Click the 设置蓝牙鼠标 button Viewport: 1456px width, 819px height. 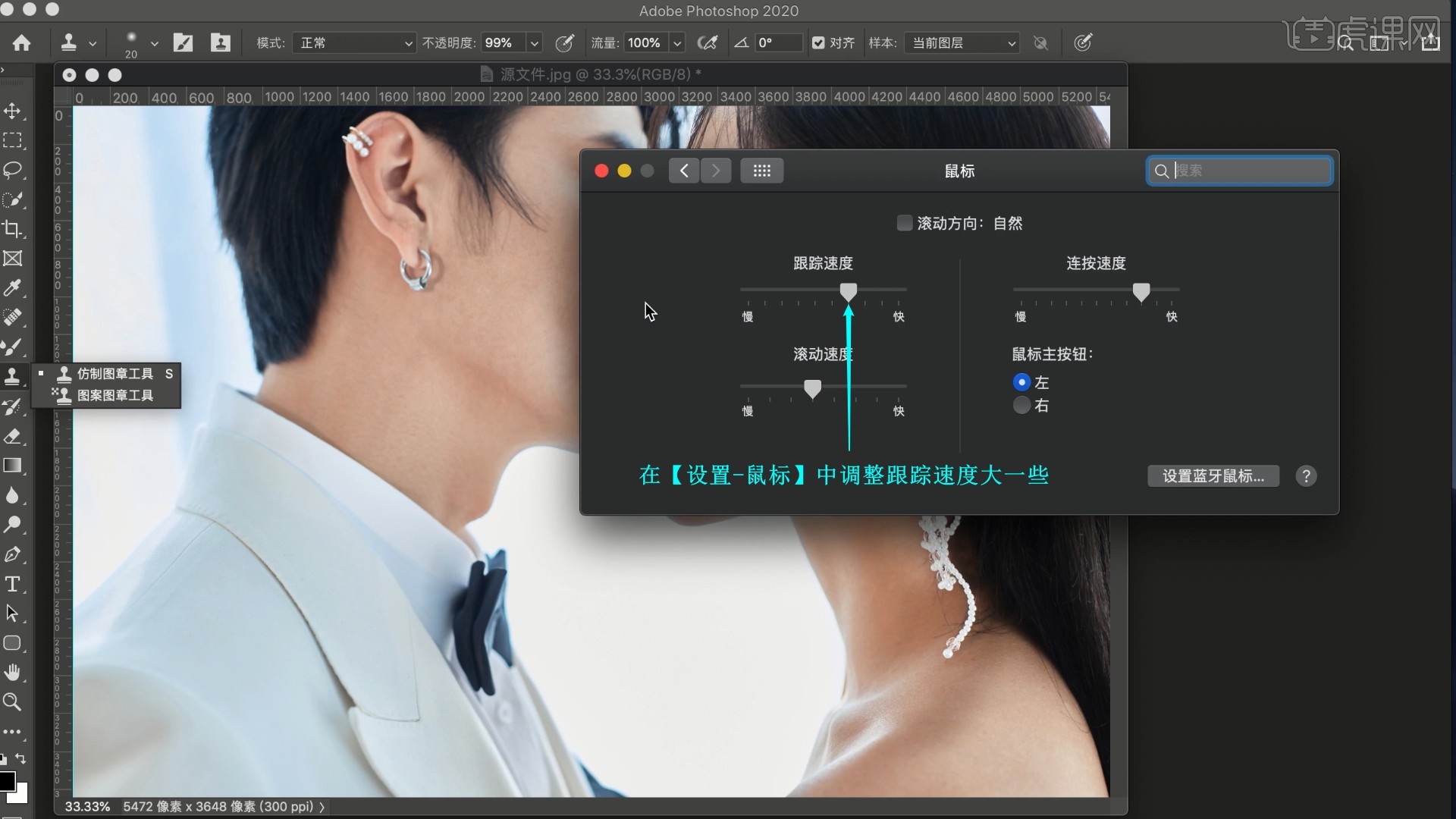point(1213,476)
